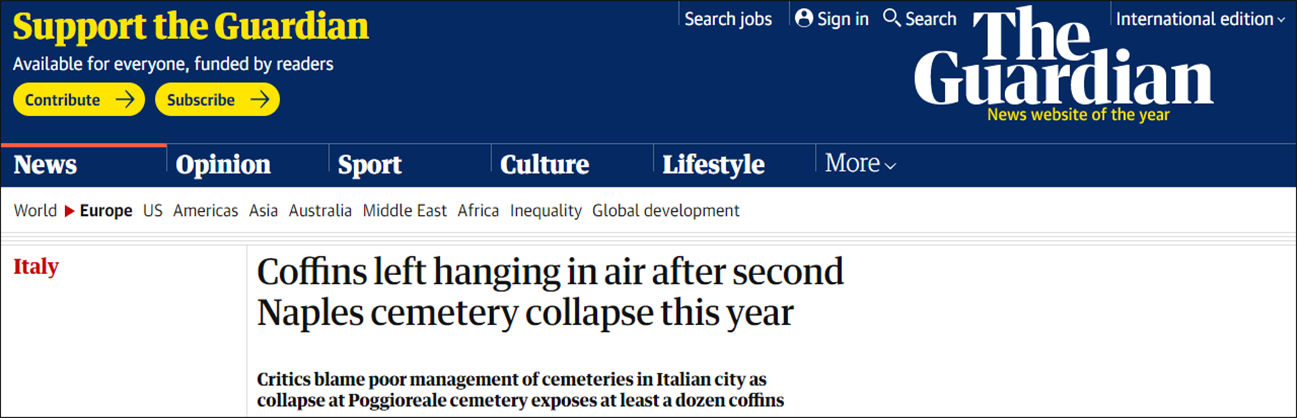Open the Coffins left hanging headline

tap(550, 292)
